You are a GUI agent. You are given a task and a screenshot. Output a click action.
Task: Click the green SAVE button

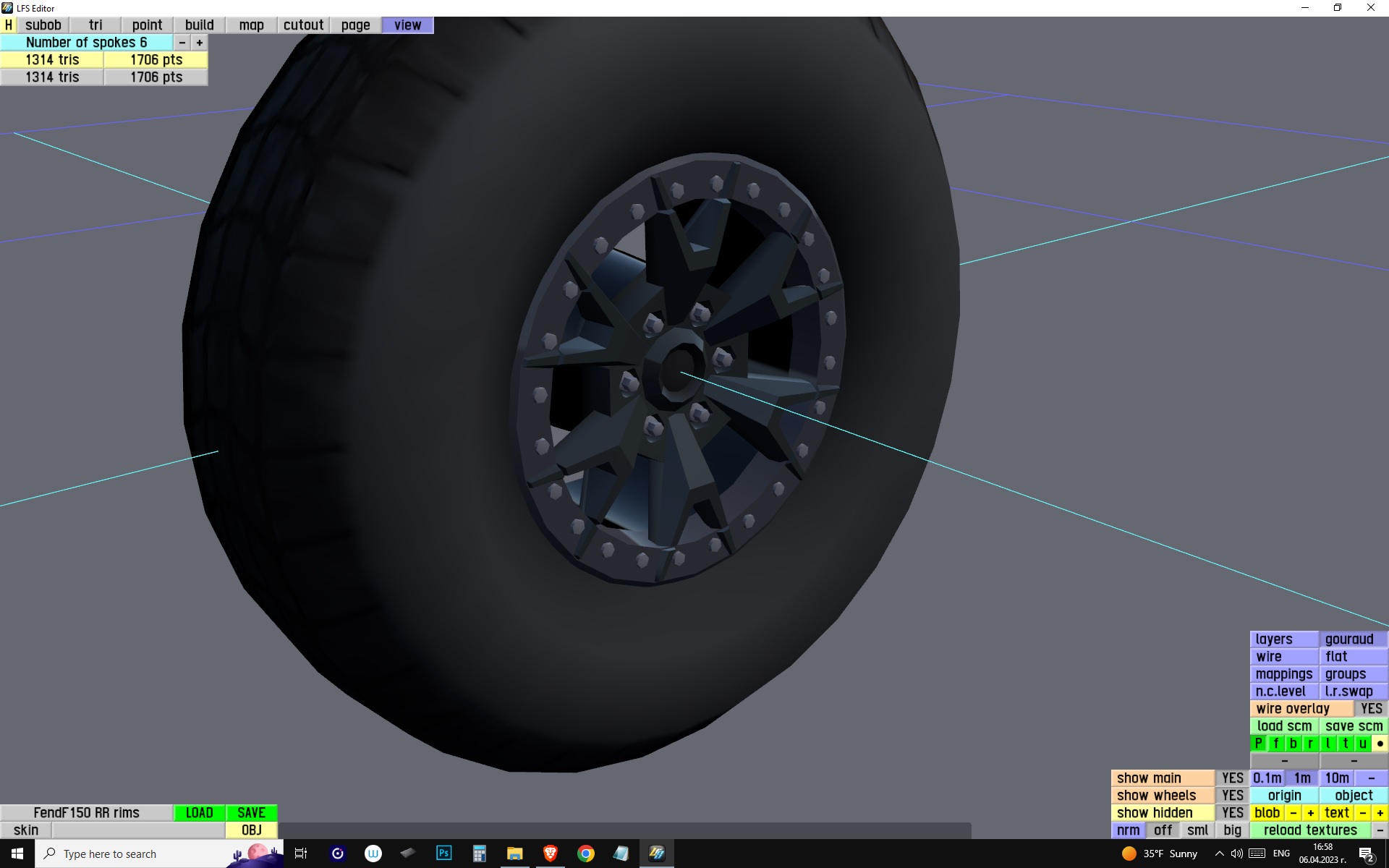(x=251, y=813)
